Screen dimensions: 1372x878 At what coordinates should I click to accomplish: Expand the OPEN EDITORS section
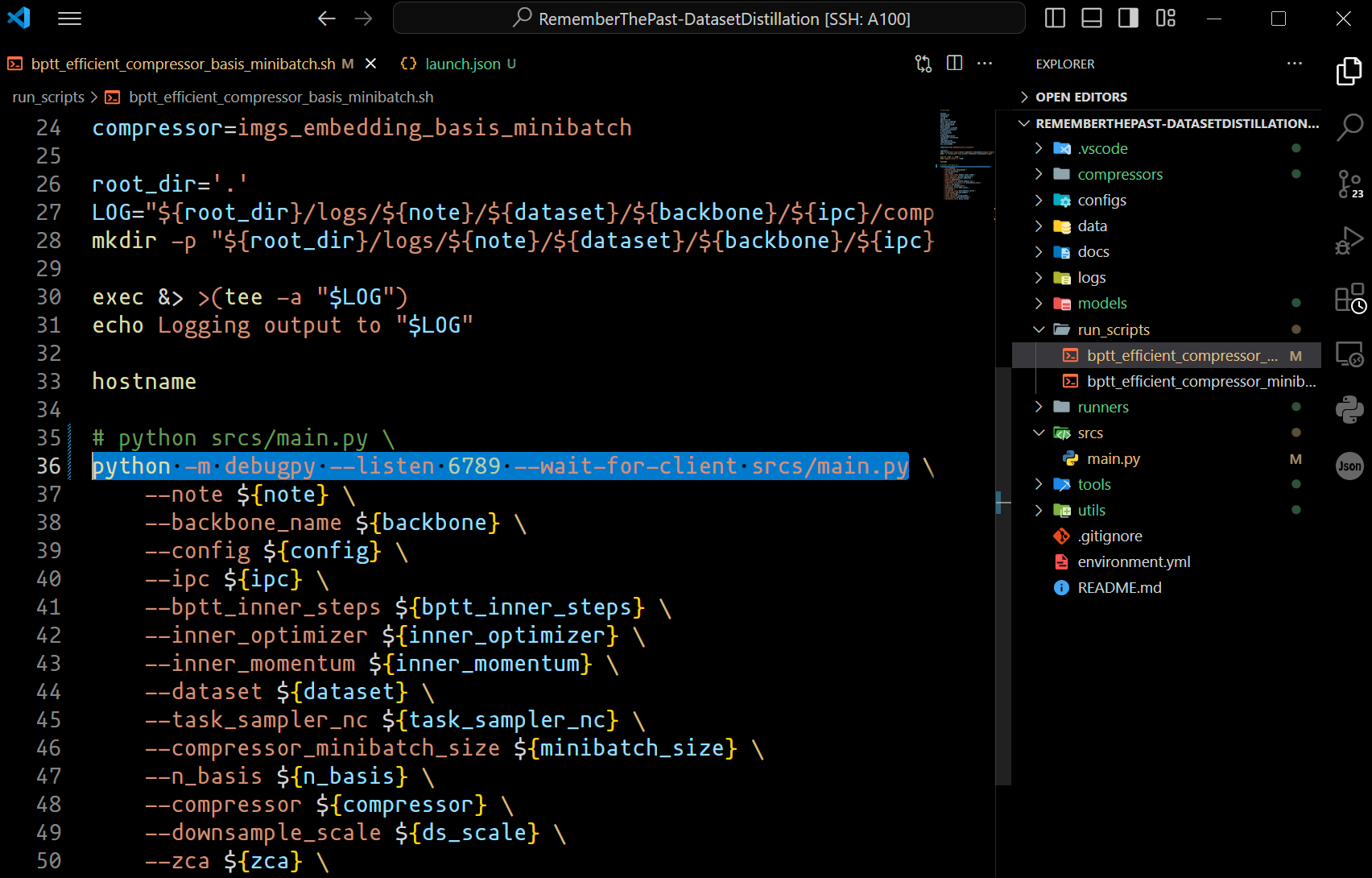click(1081, 97)
